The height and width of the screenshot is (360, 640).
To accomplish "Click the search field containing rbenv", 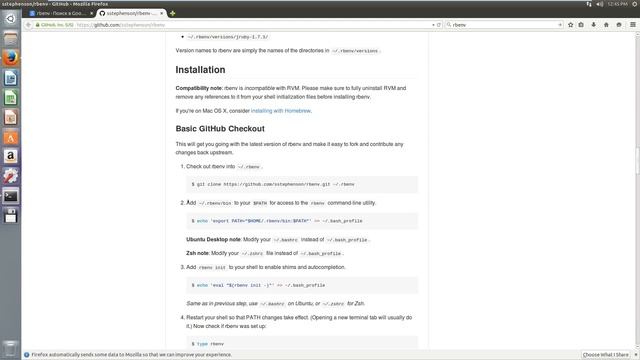I will click(x=504, y=25).
